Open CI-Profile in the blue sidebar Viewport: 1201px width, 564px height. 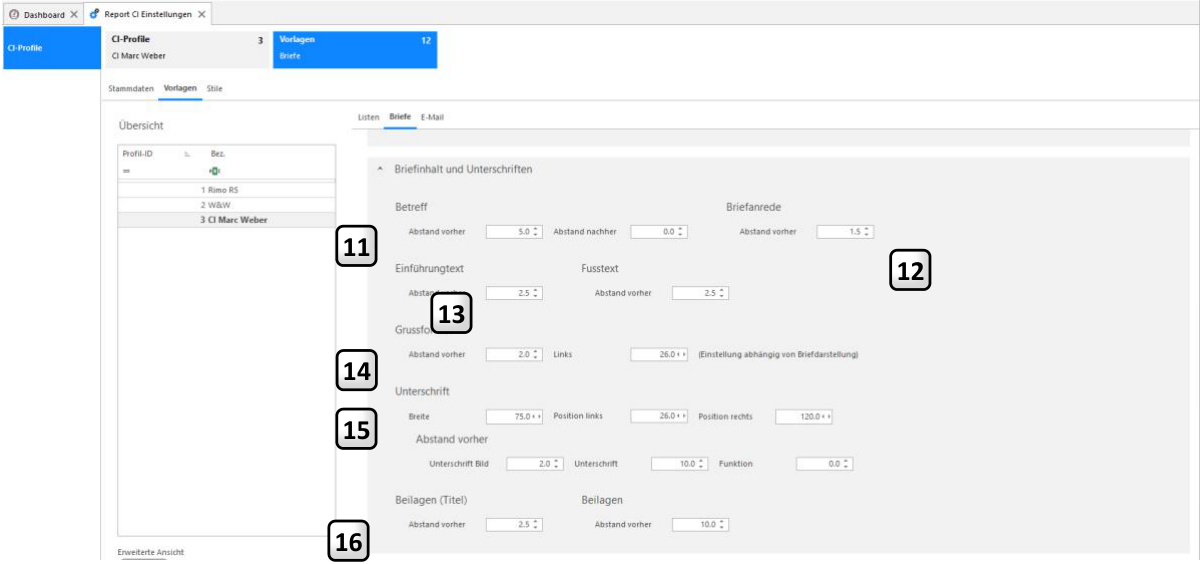point(50,49)
